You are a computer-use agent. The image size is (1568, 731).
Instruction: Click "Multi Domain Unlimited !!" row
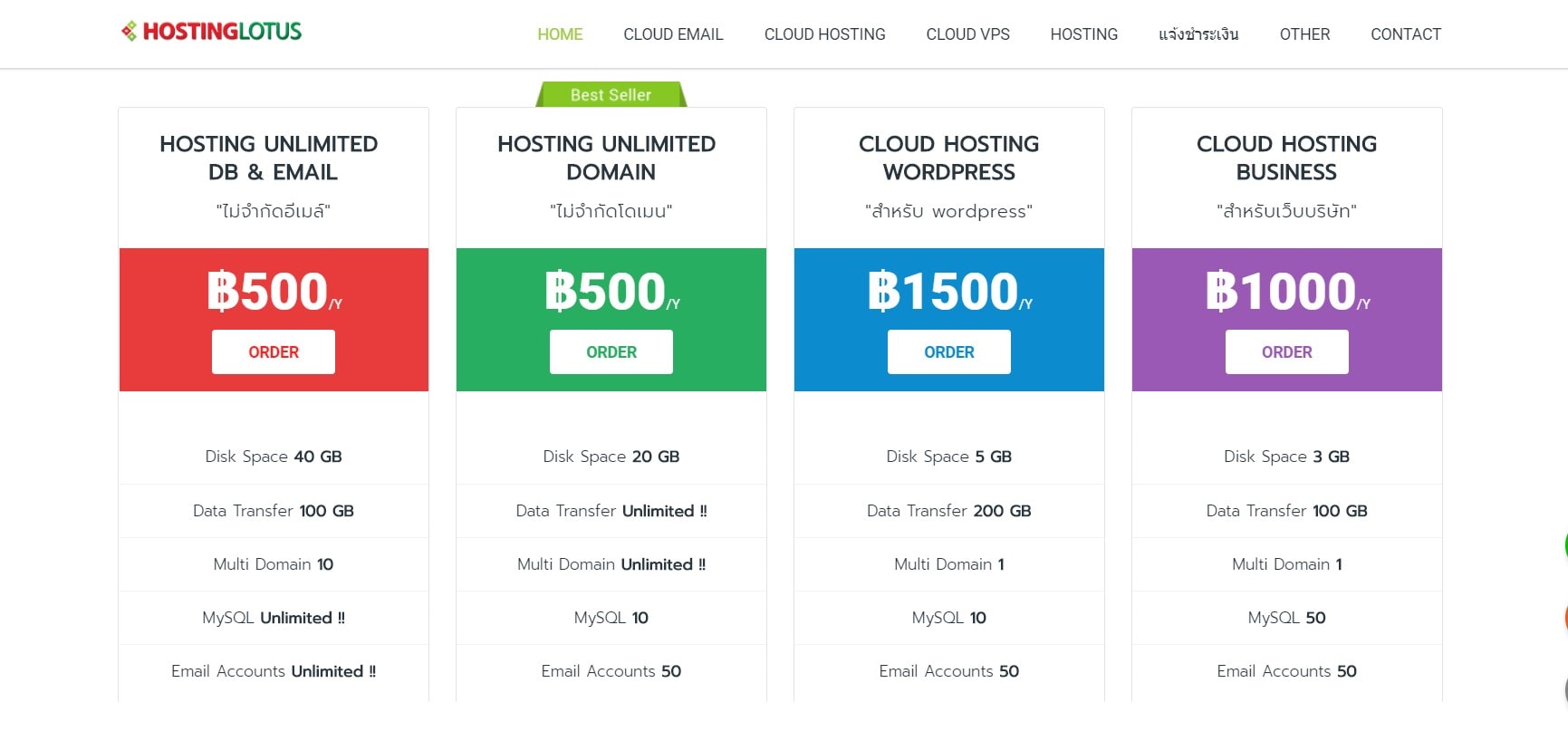coord(611,564)
